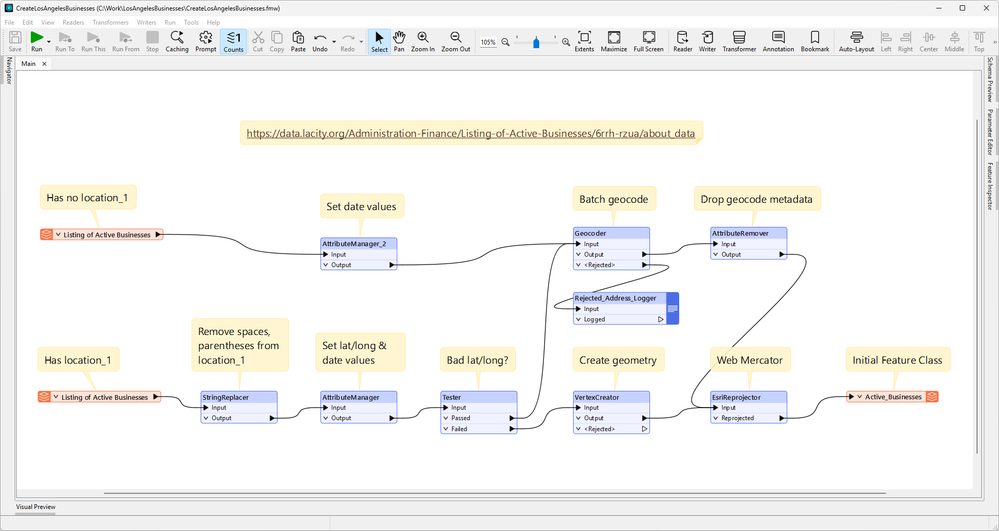The width and height of the screenshot is (999, 531).
Task: Open the data.lacity.org annotation link
Action: tap(471, 132)
